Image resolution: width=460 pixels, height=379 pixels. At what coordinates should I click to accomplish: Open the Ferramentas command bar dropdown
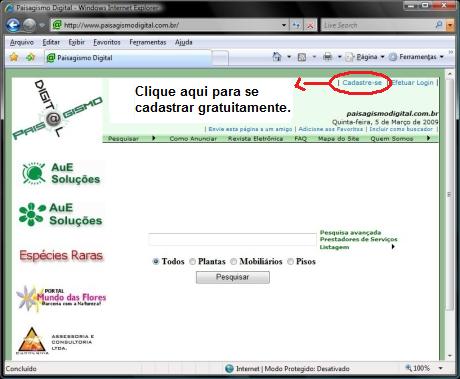(x=417, y=57)
